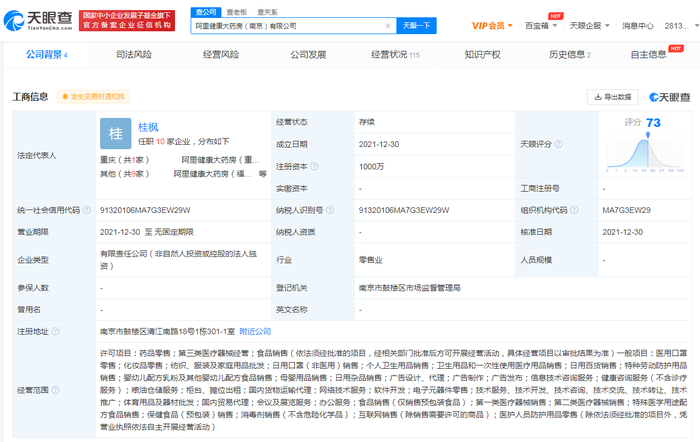The image size is (700, 442).
Task: Click the 附近公司 nearby companies link
Action: 255,331
